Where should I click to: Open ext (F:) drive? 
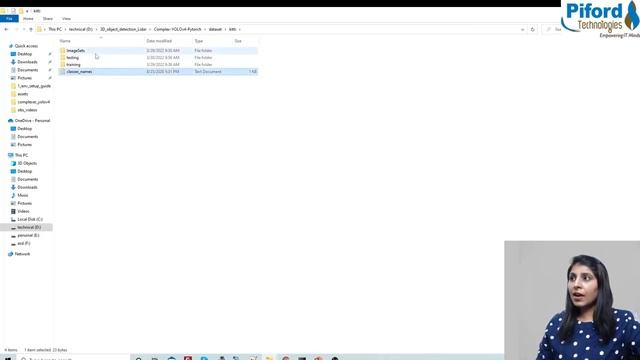pos(24,243)
